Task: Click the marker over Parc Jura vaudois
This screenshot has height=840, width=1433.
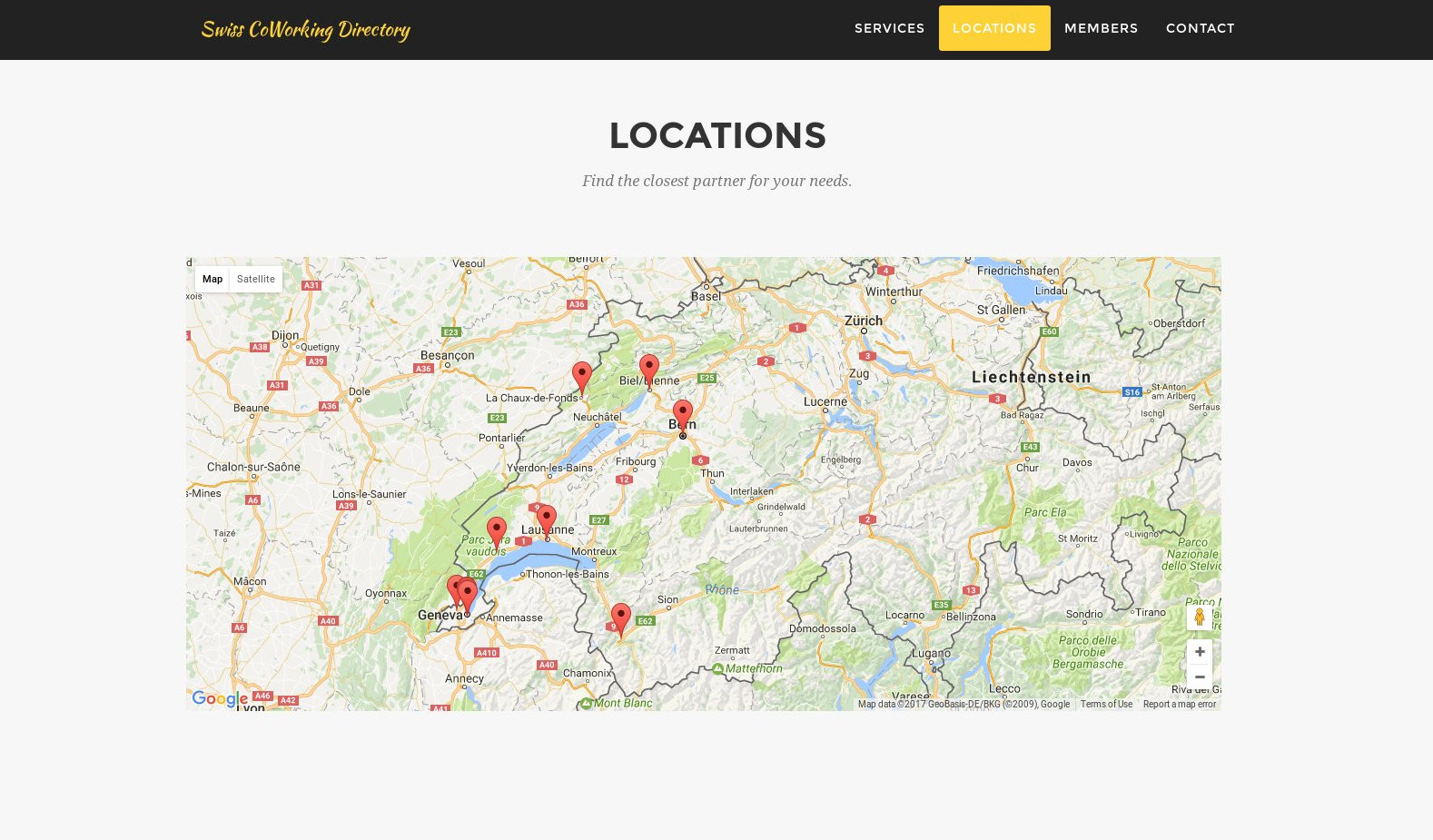Action: click(496, 531)
